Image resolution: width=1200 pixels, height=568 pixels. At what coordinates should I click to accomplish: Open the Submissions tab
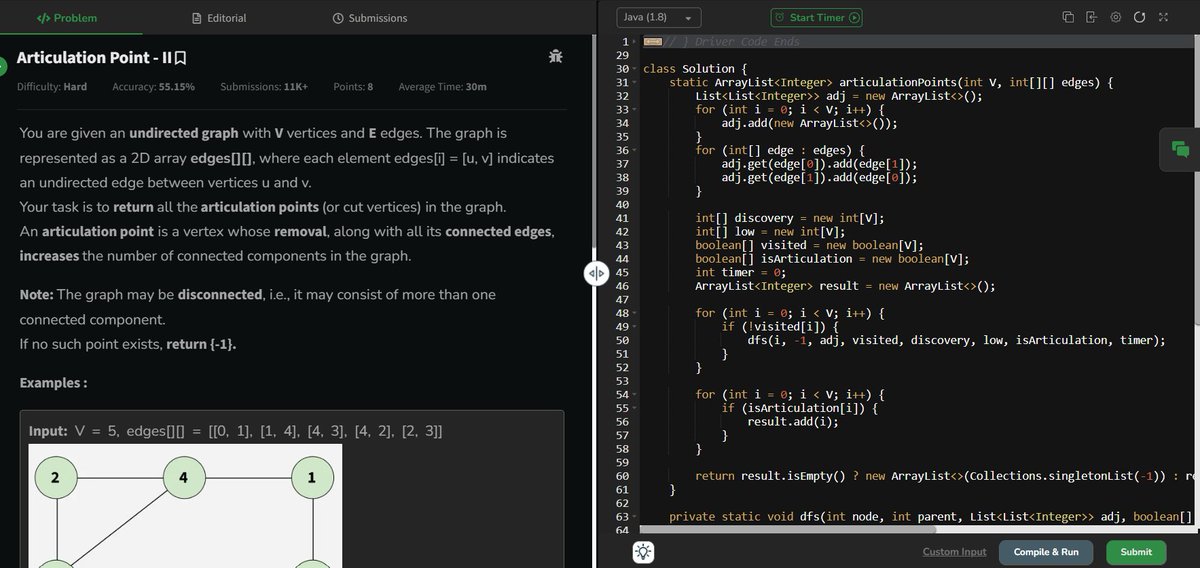[370, 18]
